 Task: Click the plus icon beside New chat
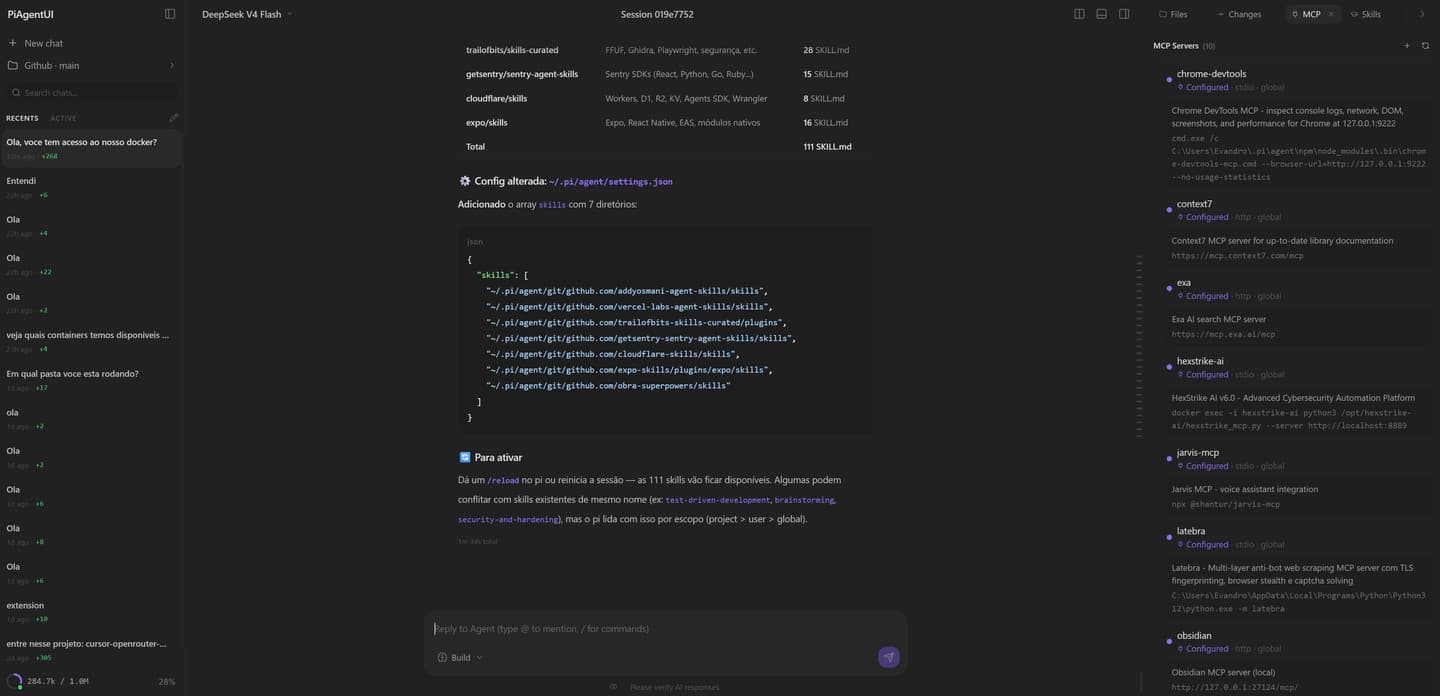[13, 43]
